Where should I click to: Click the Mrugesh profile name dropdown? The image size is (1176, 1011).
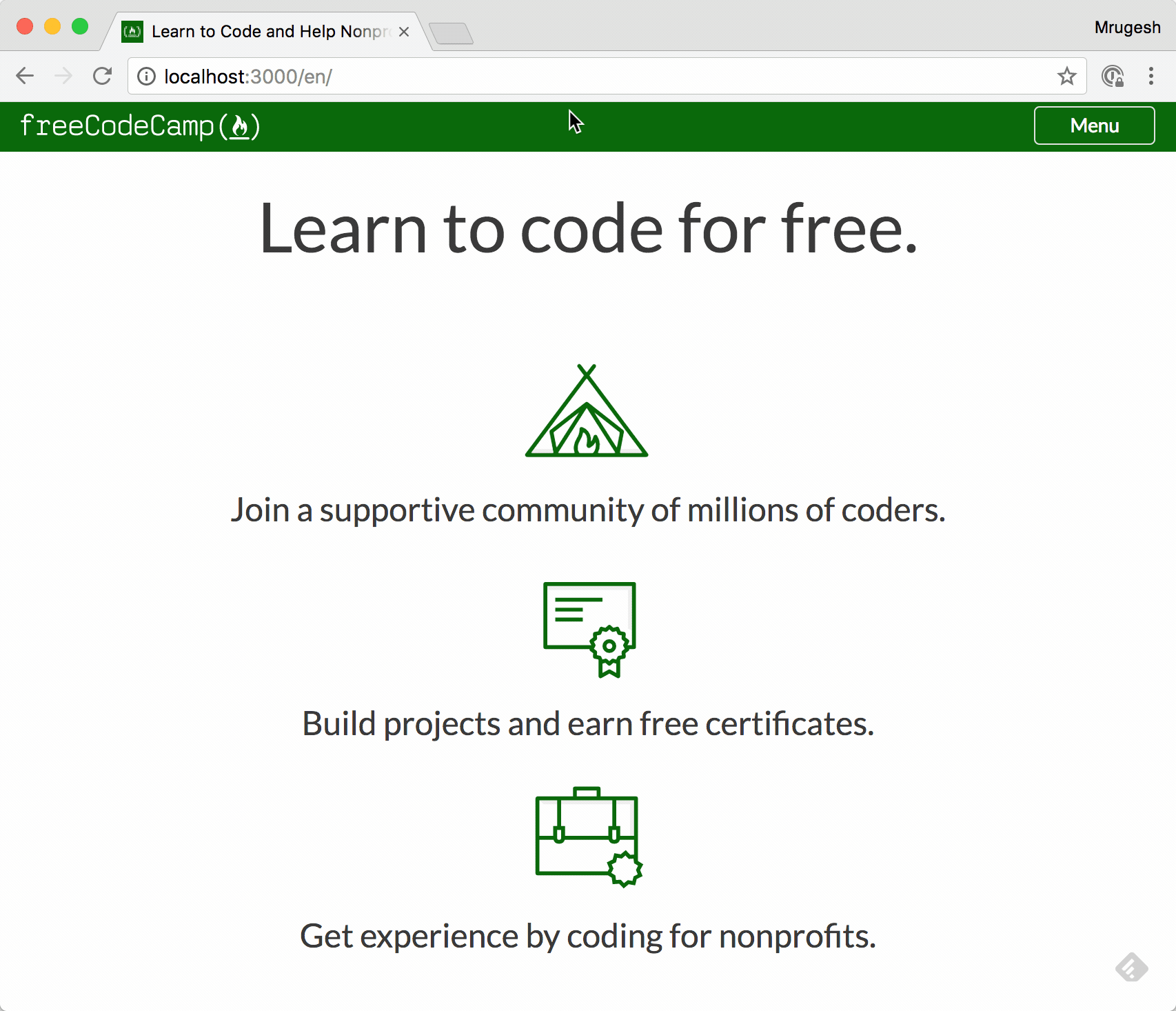[x=1126, y=27]
